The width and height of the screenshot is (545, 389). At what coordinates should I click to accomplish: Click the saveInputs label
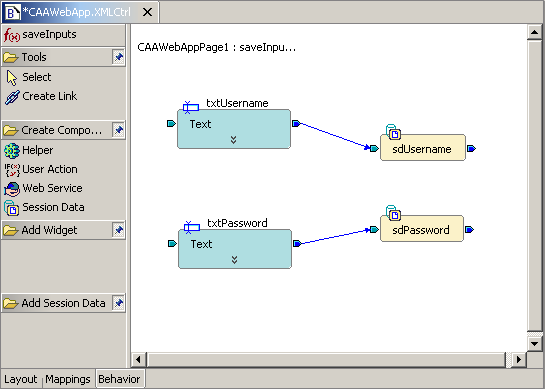pyautogui.click(x=49, y=34)
